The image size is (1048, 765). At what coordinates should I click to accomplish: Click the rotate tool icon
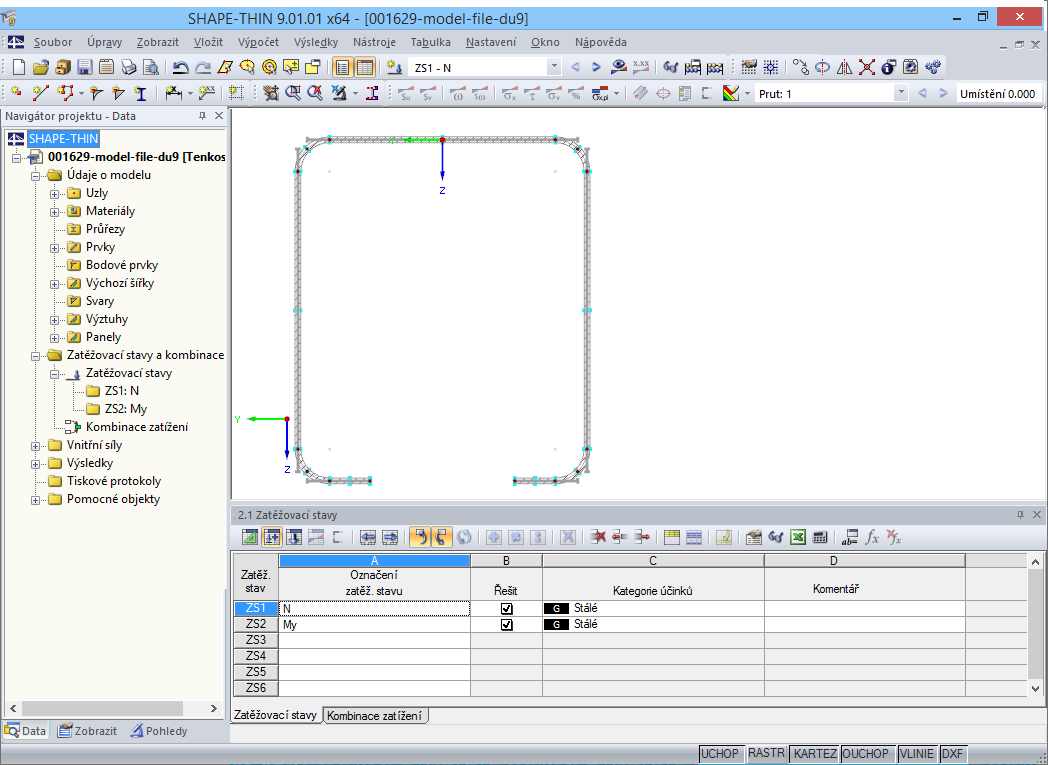(823, 67)
